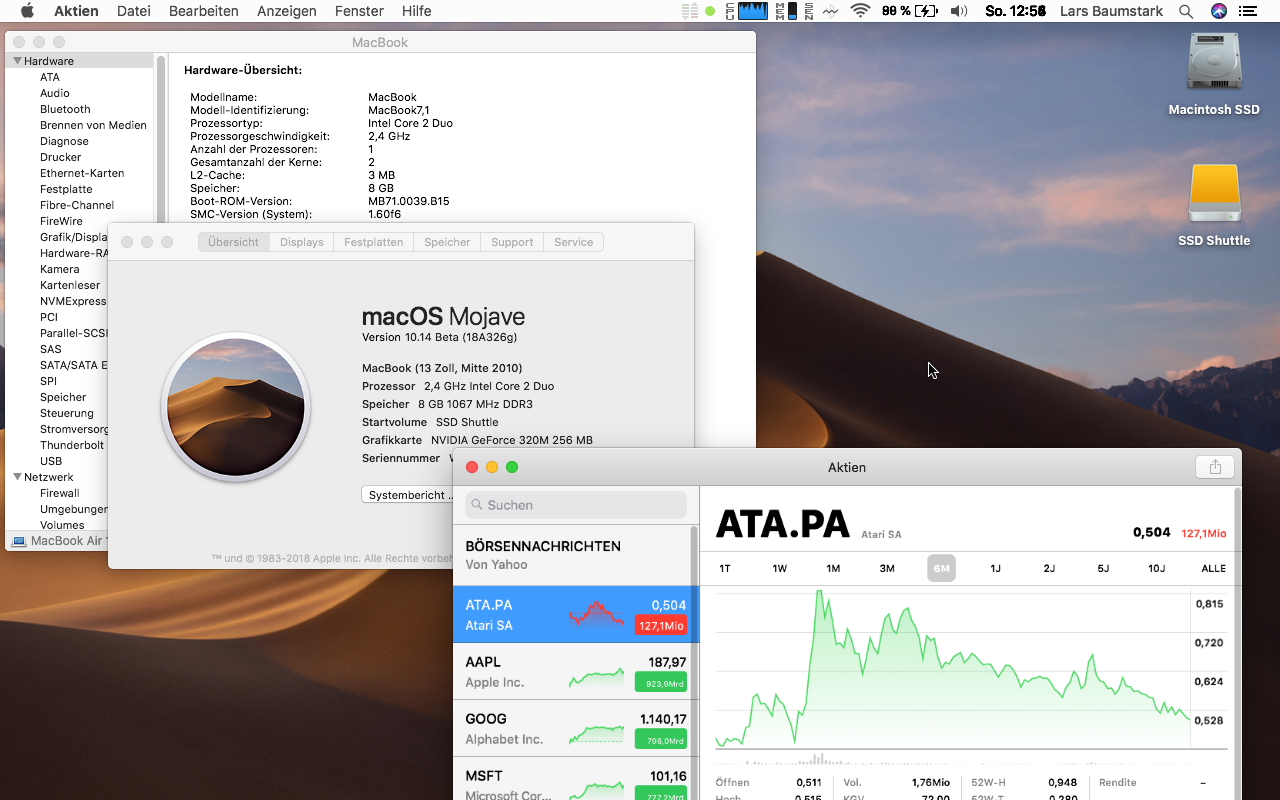The image size is (1280, 800).
Task: Select Festplatte in the sidebar
Action: pos(66,189)
